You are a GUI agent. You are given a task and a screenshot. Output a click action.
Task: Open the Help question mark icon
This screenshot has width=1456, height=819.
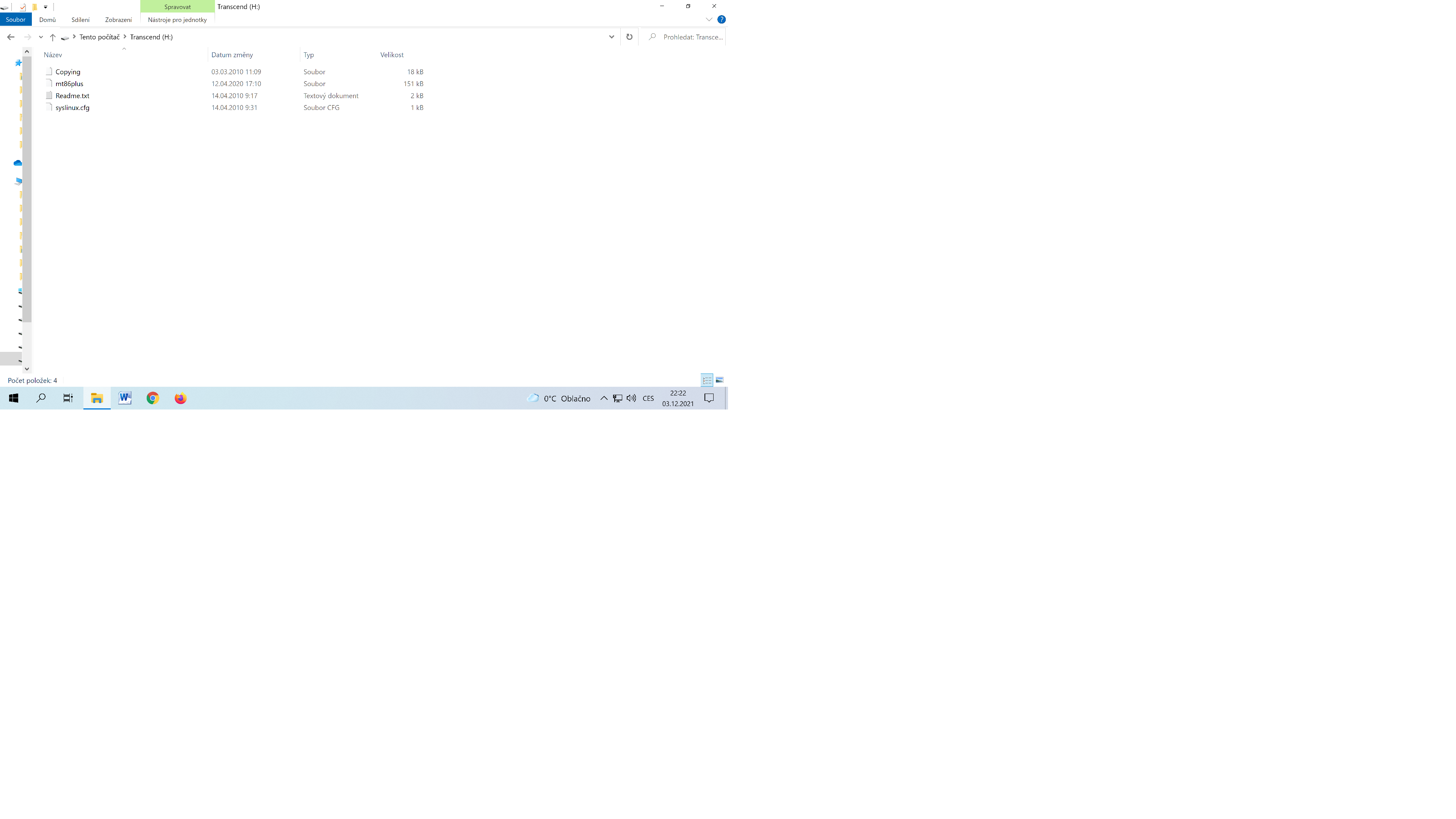pos(721,19)
